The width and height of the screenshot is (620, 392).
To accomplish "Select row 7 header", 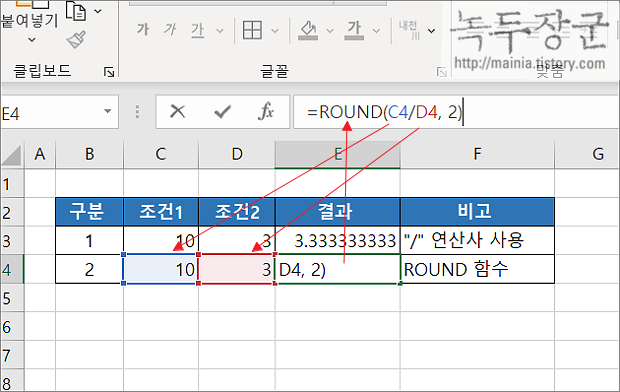I will [x=12, y=355].
